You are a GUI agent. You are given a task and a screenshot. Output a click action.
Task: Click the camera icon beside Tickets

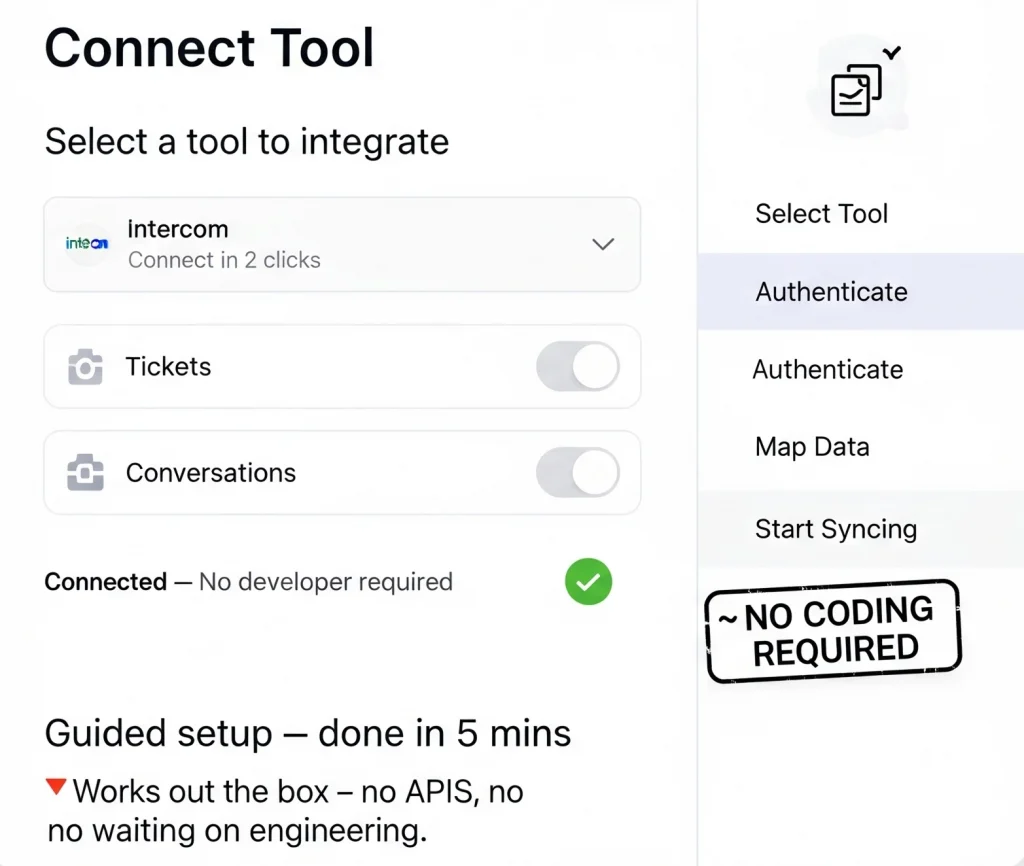(85, 368)
